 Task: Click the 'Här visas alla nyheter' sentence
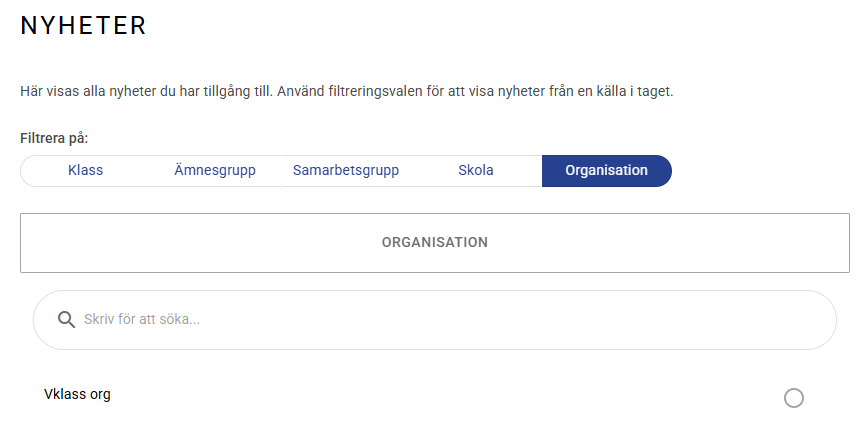[146, 91]
